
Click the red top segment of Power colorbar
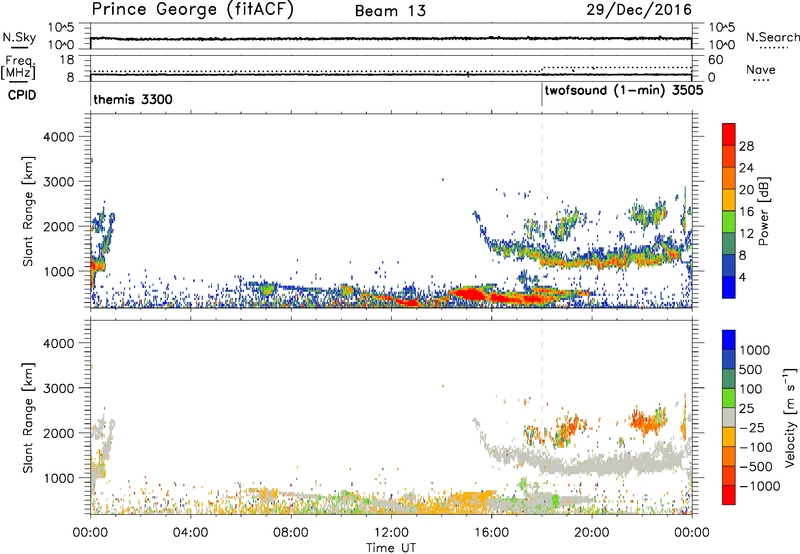[x=729, y=134]
